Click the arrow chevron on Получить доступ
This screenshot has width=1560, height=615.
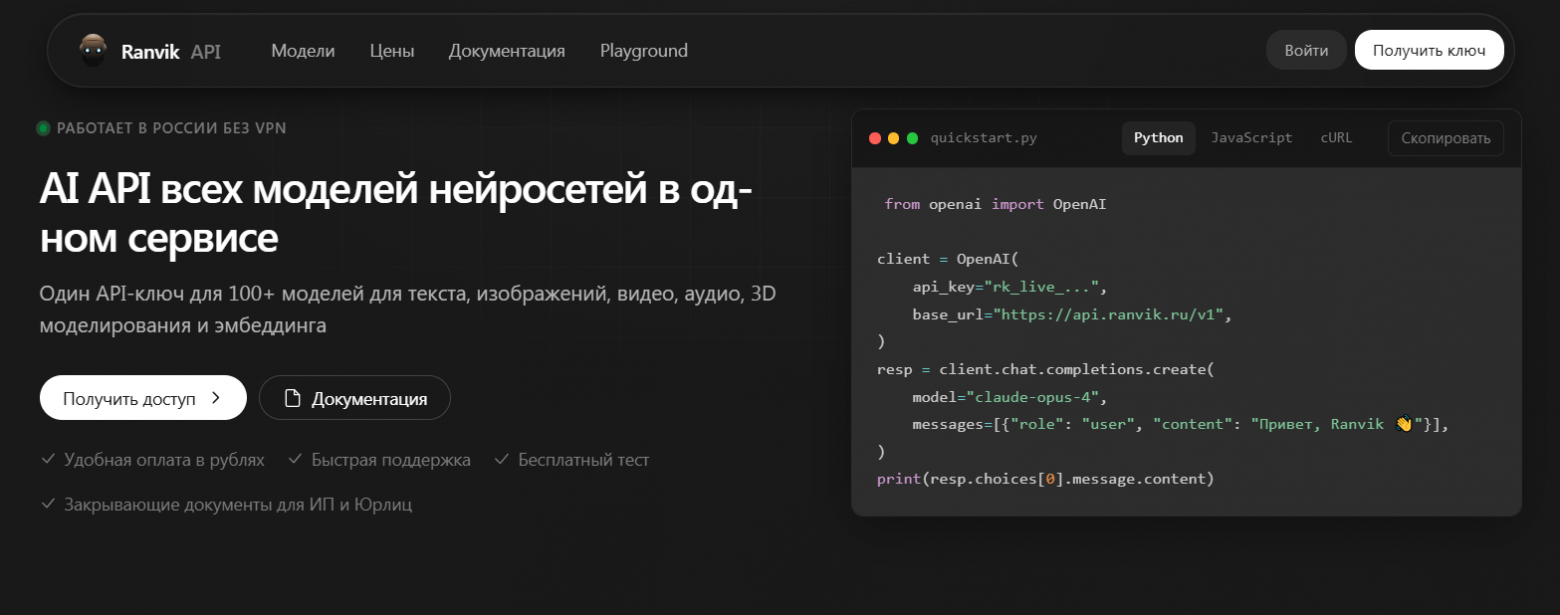coord(215,398)
